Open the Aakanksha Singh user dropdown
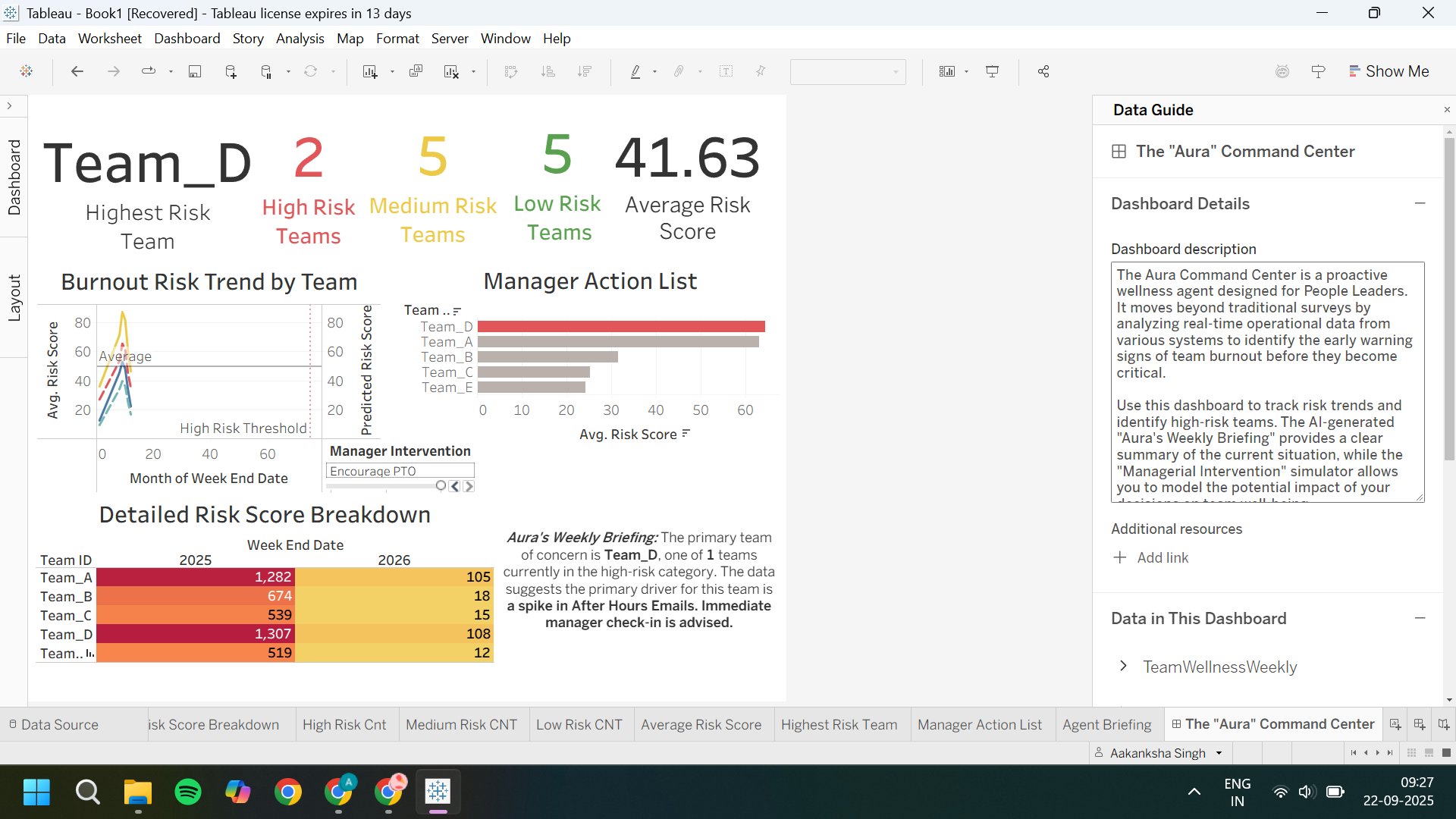 pyautogui.click(x=1219, y=753)
